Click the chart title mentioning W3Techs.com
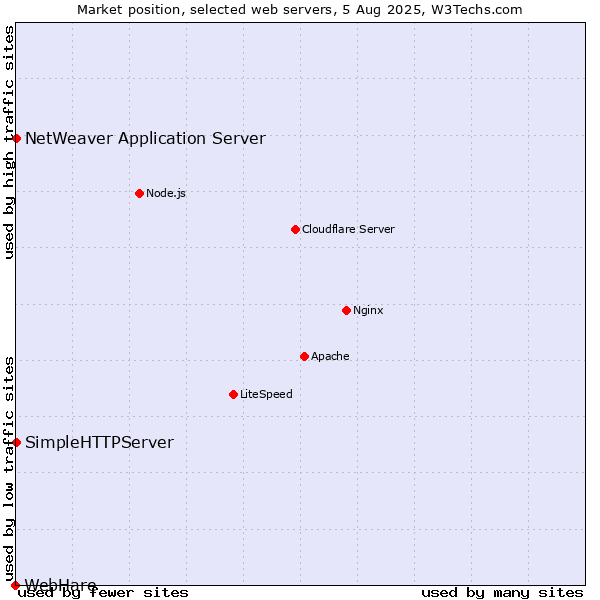The image size is (600, 600). 300,10
